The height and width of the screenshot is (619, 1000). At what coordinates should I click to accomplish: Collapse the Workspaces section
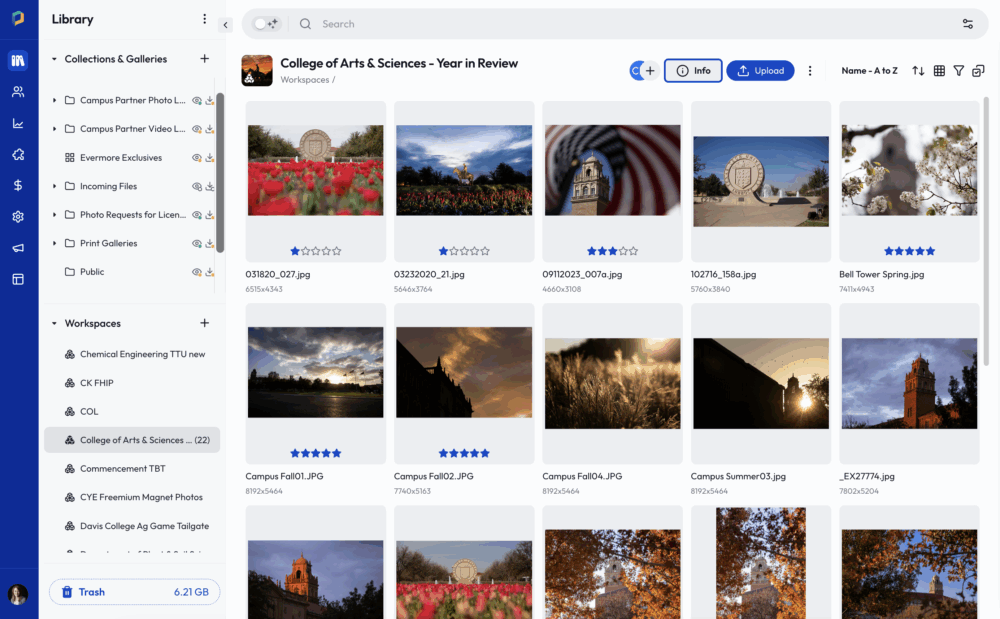[54, 324]
